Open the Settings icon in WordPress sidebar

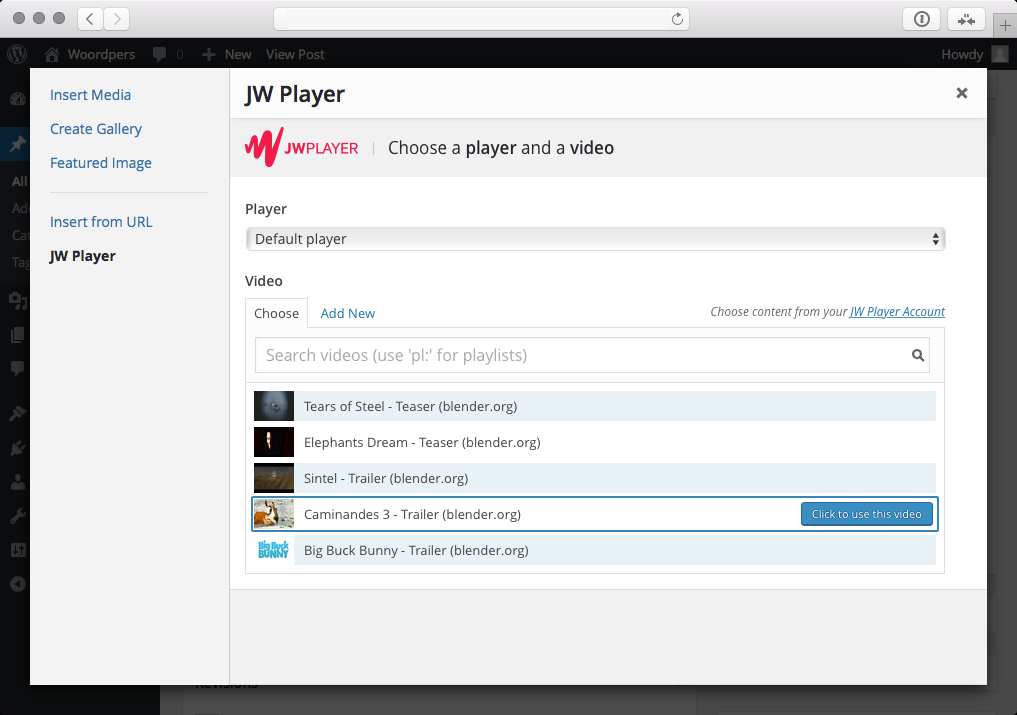pos(18,550)
